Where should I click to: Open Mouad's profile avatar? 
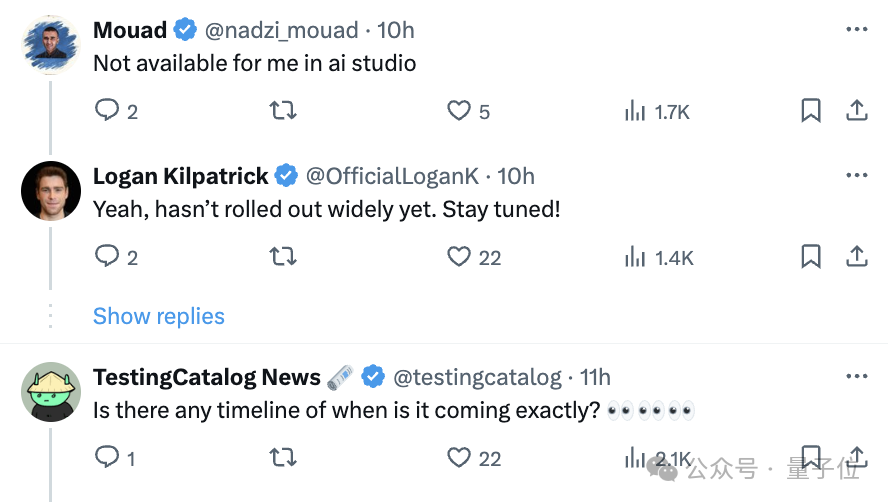pos(50,45)
